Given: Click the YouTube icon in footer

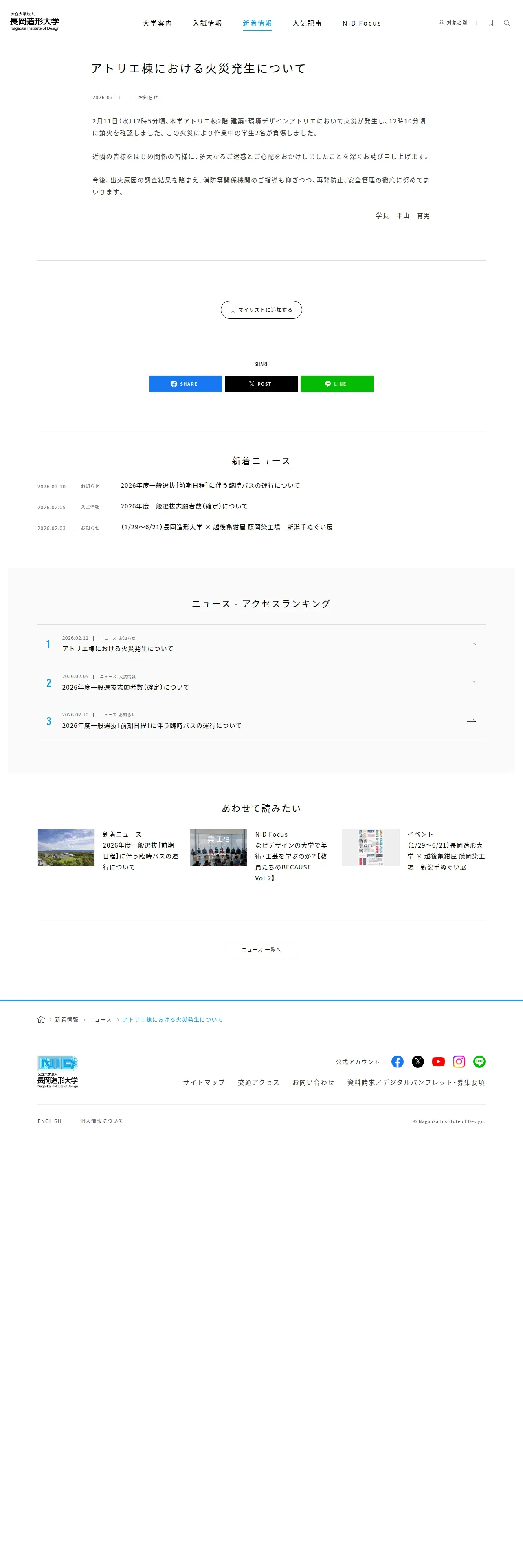Looking at the screenshot, I should click(x=438, y=1062).
